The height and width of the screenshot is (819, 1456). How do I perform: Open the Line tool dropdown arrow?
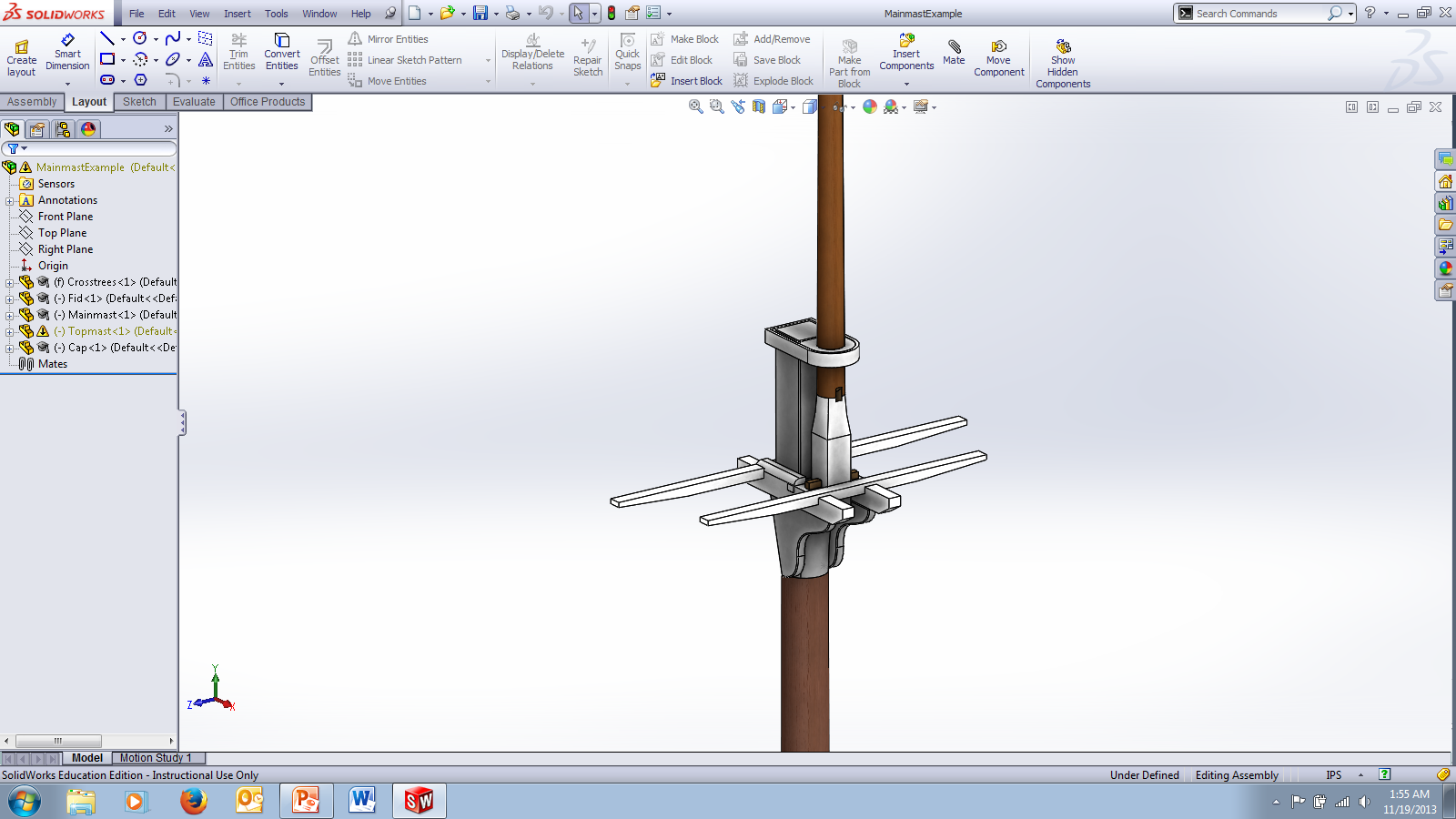123,39
